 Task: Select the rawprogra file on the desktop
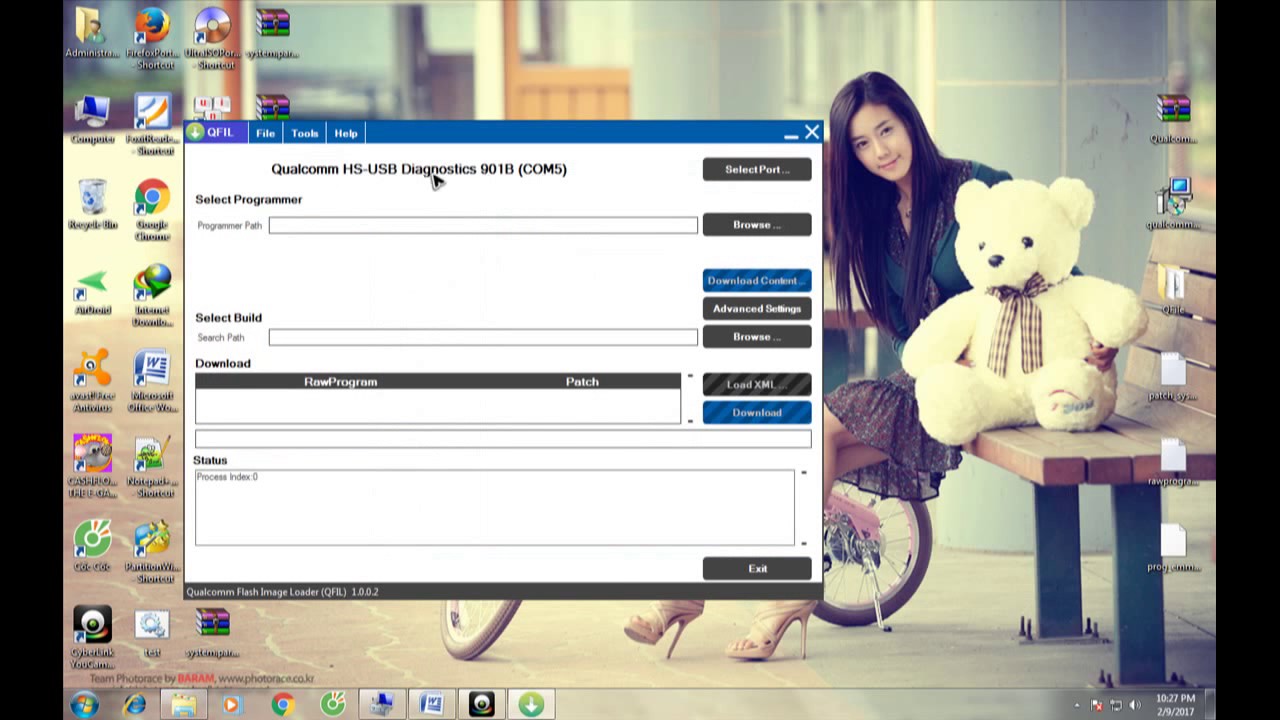click(1173, 462)
